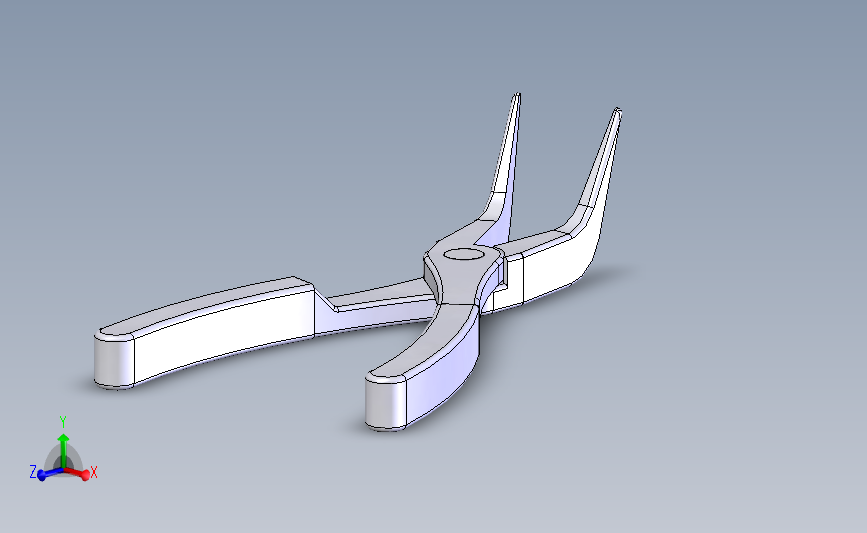Click the green Y axis arrow of the triad
The image size is (867, 533).
pos(64,450)
